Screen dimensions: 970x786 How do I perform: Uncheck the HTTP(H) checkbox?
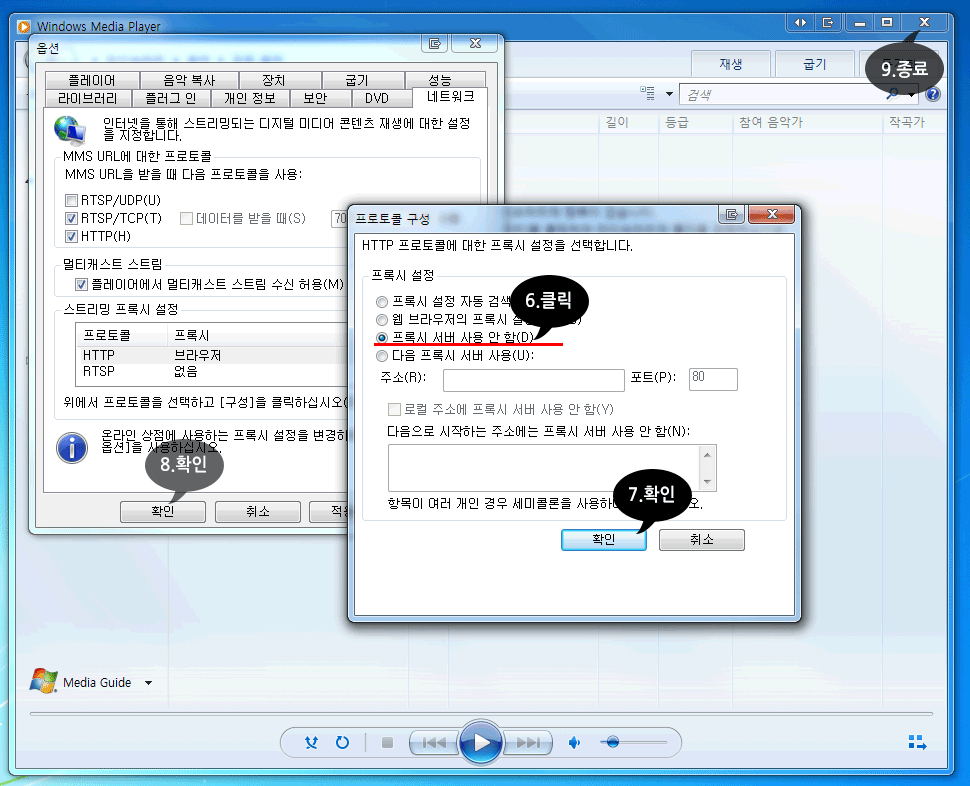(71, 236)
